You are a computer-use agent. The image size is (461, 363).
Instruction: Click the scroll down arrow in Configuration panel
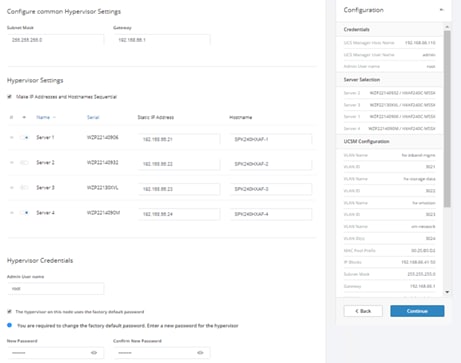447,292
